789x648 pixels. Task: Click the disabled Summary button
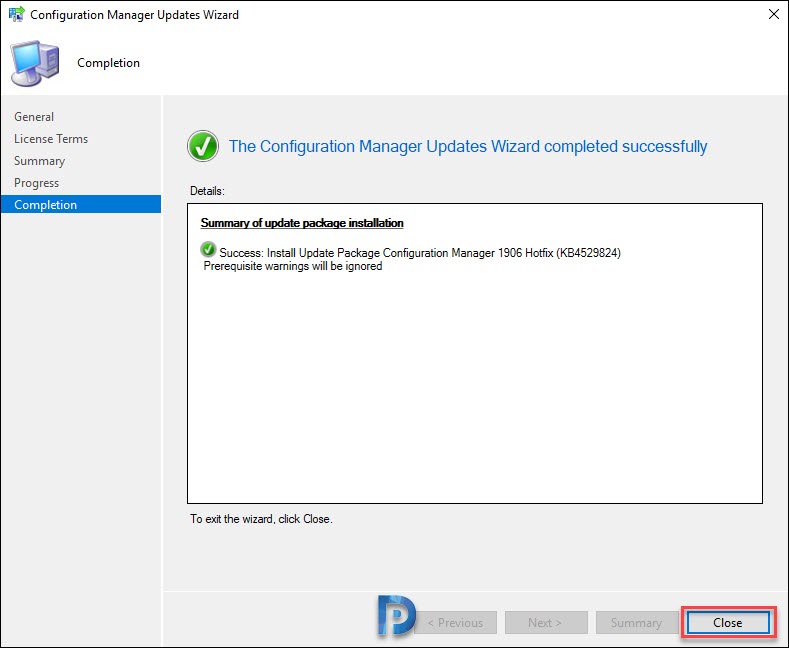coord(637,622)
